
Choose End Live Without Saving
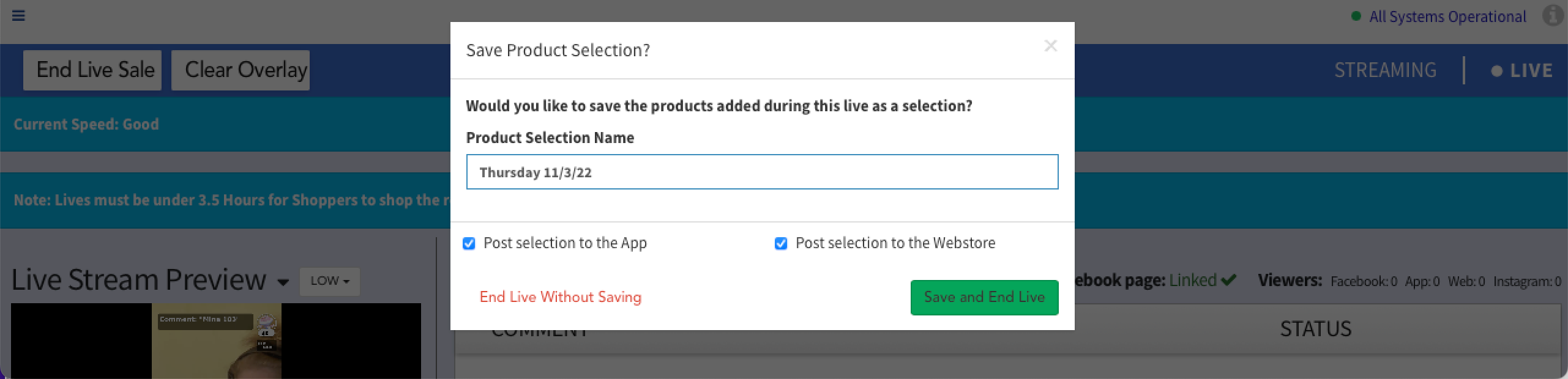click(x=560, y=297)
